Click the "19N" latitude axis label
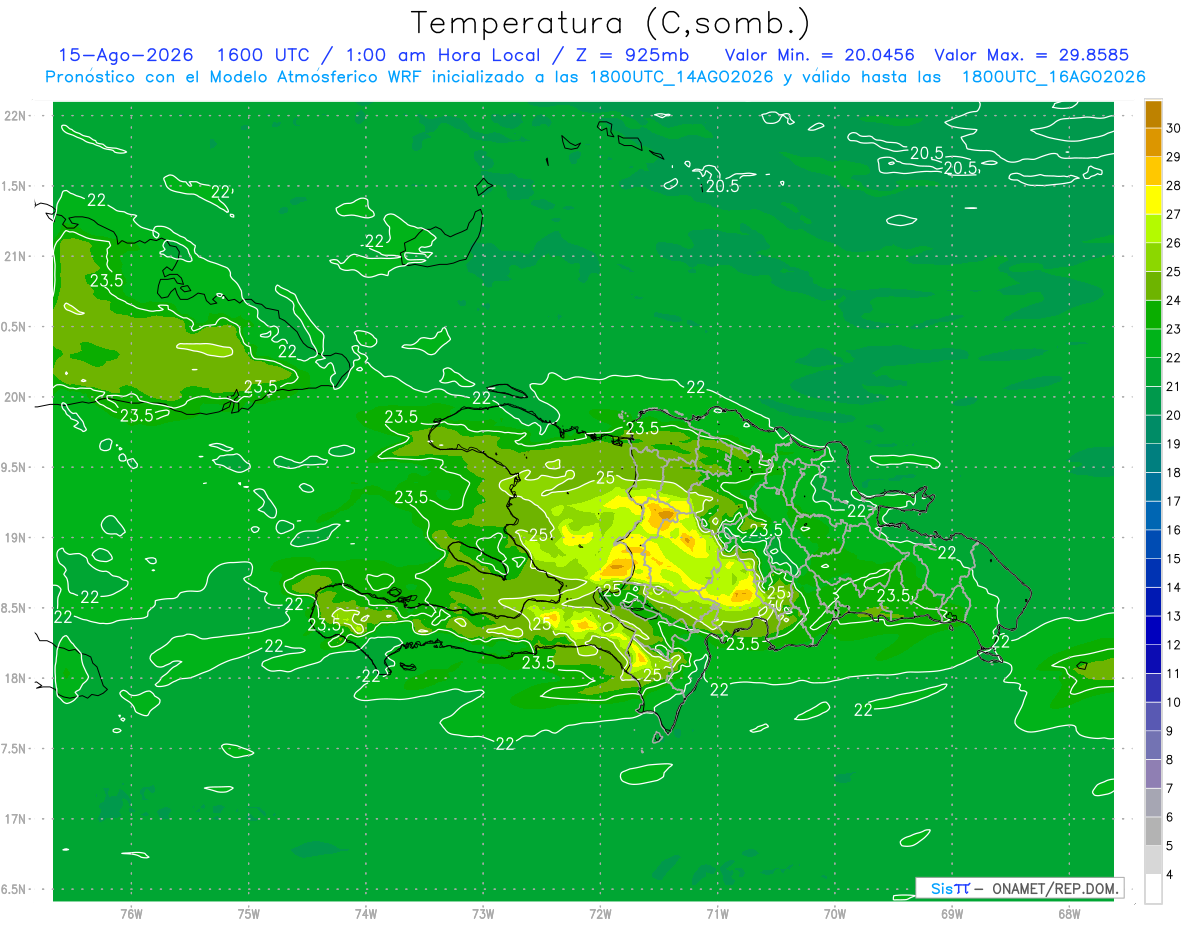1200x927 pixels. tap(17, 538)
